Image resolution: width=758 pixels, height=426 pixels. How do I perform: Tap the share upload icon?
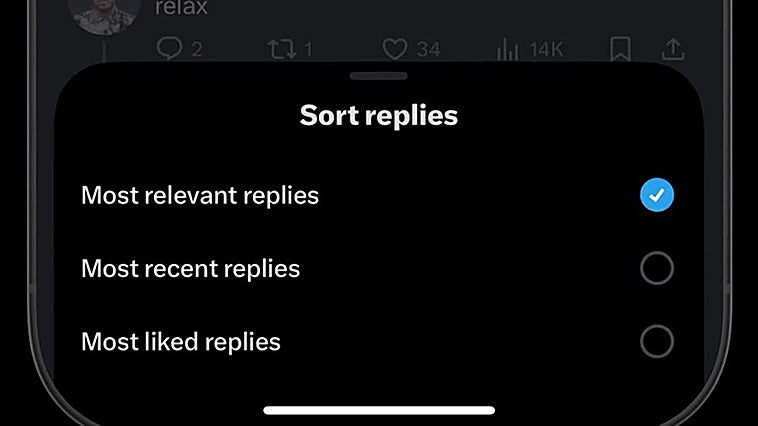(673, 48)
